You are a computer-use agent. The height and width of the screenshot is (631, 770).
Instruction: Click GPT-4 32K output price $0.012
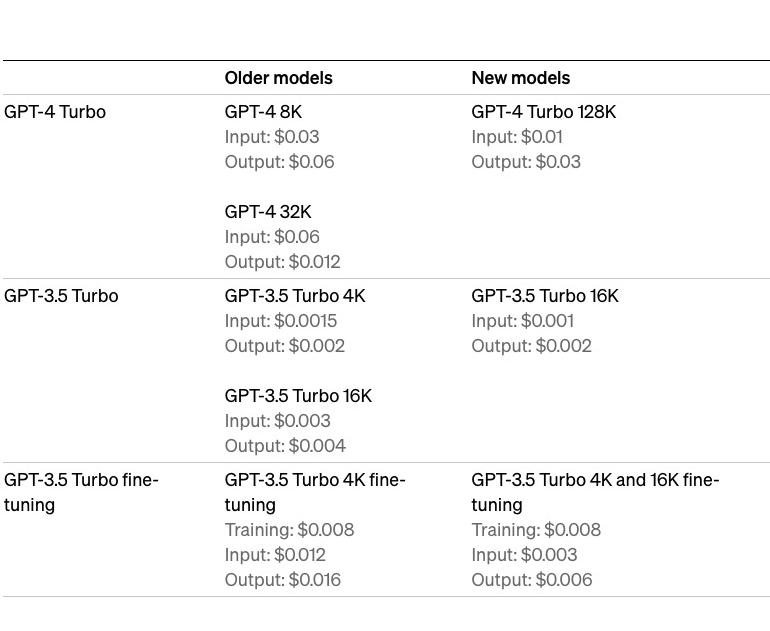(282, 262)
